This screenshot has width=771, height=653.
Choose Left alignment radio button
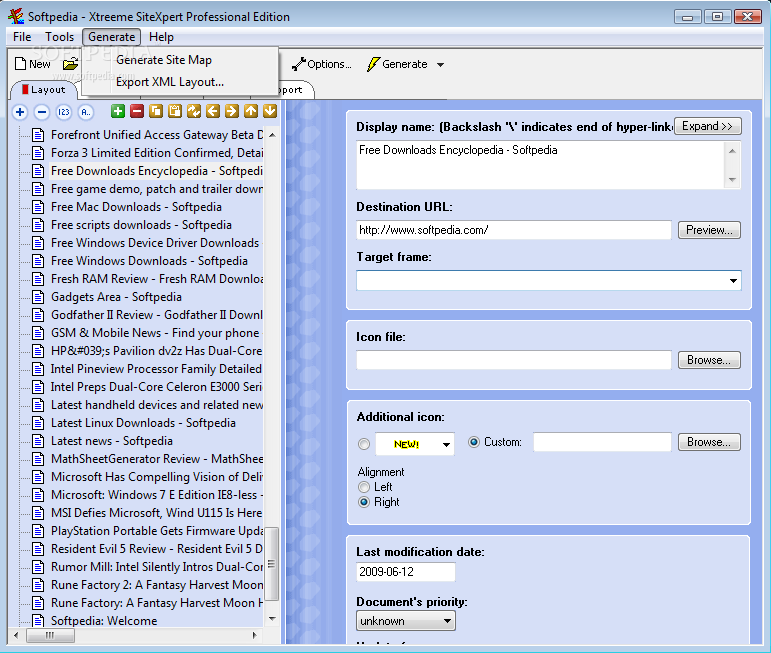[364, 487]
